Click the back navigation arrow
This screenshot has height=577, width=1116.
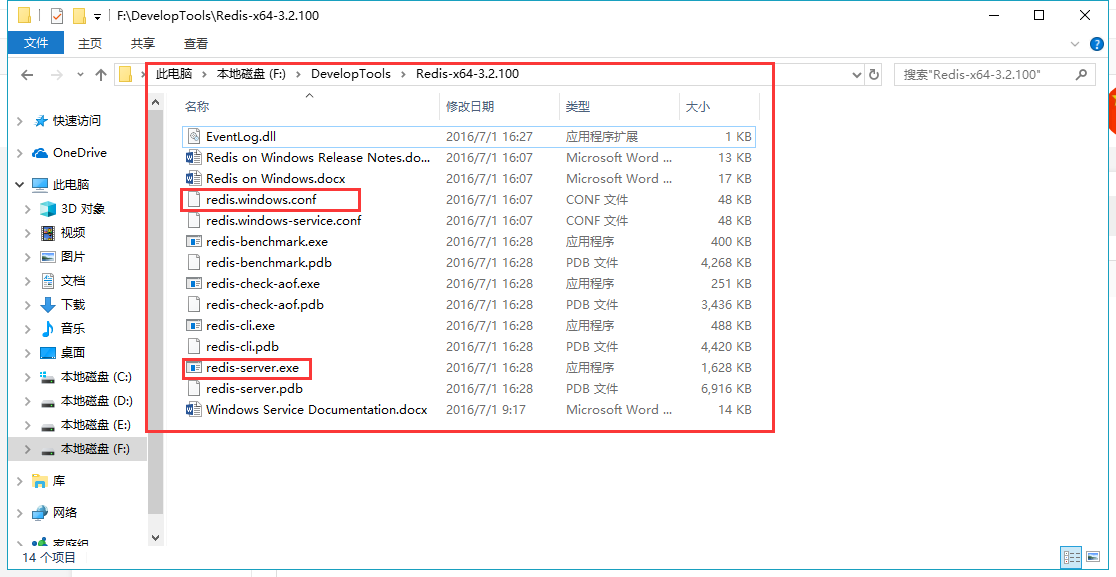point(27,74)
